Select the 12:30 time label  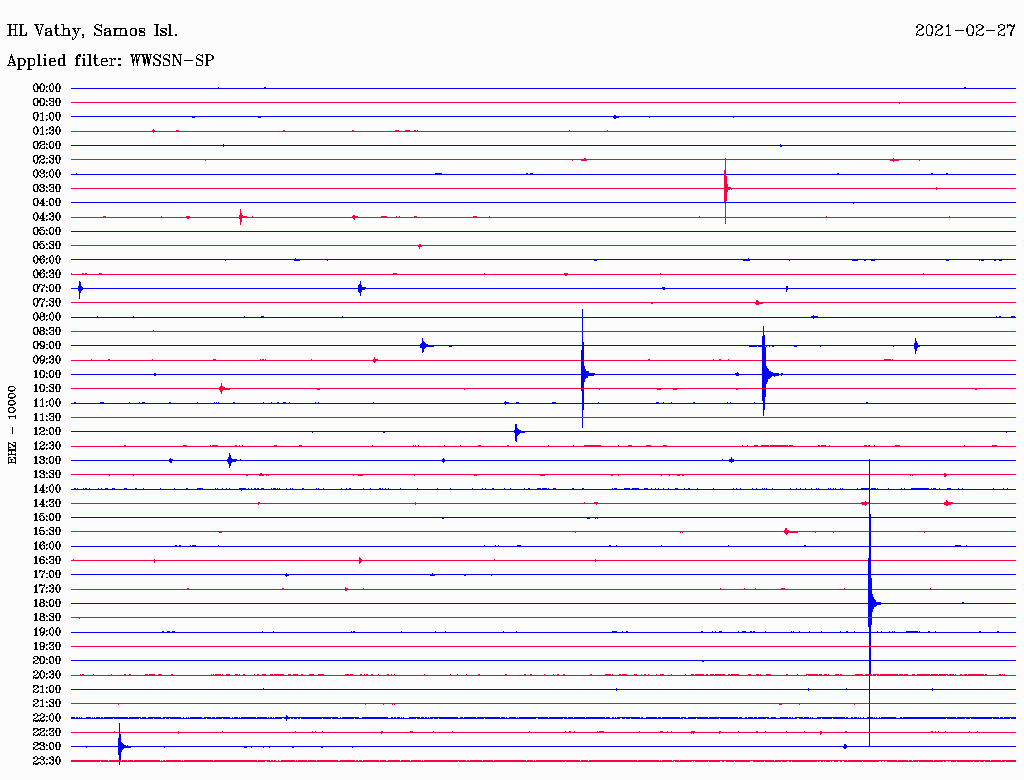(x=46, y=446)
